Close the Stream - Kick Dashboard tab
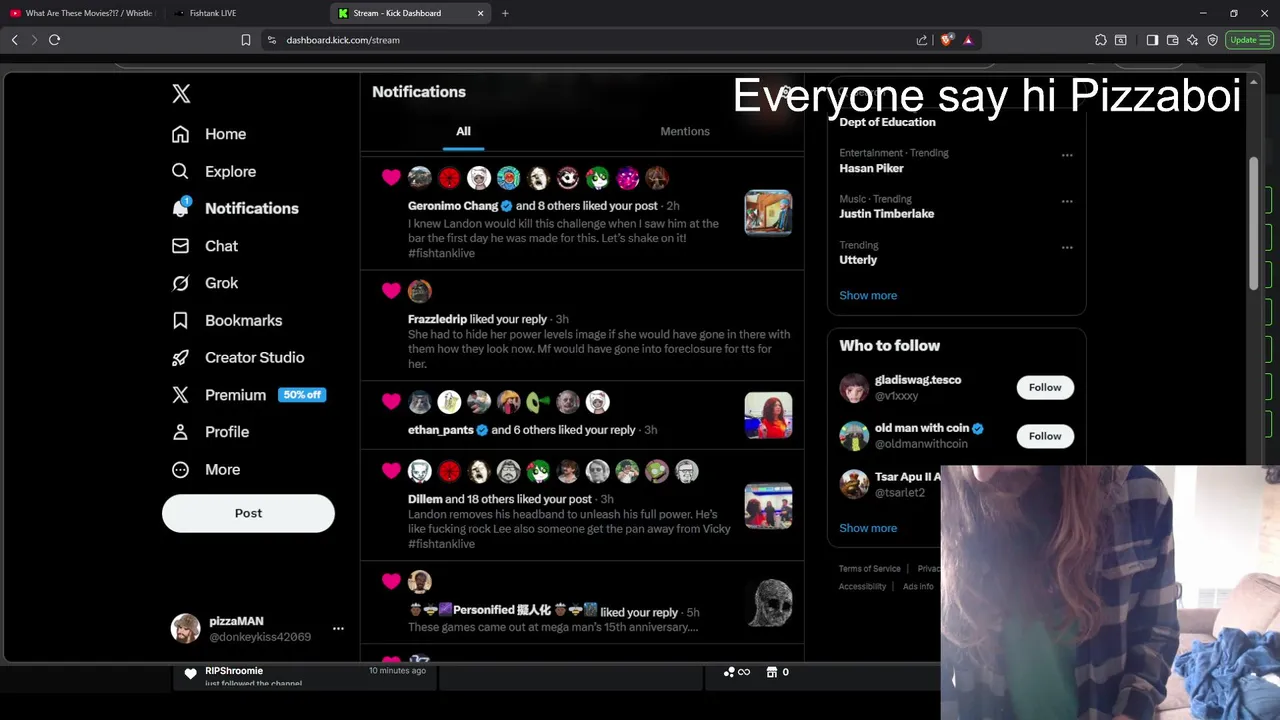The image size is (1280, 720). pyautogui.click(x=480, y=13)
